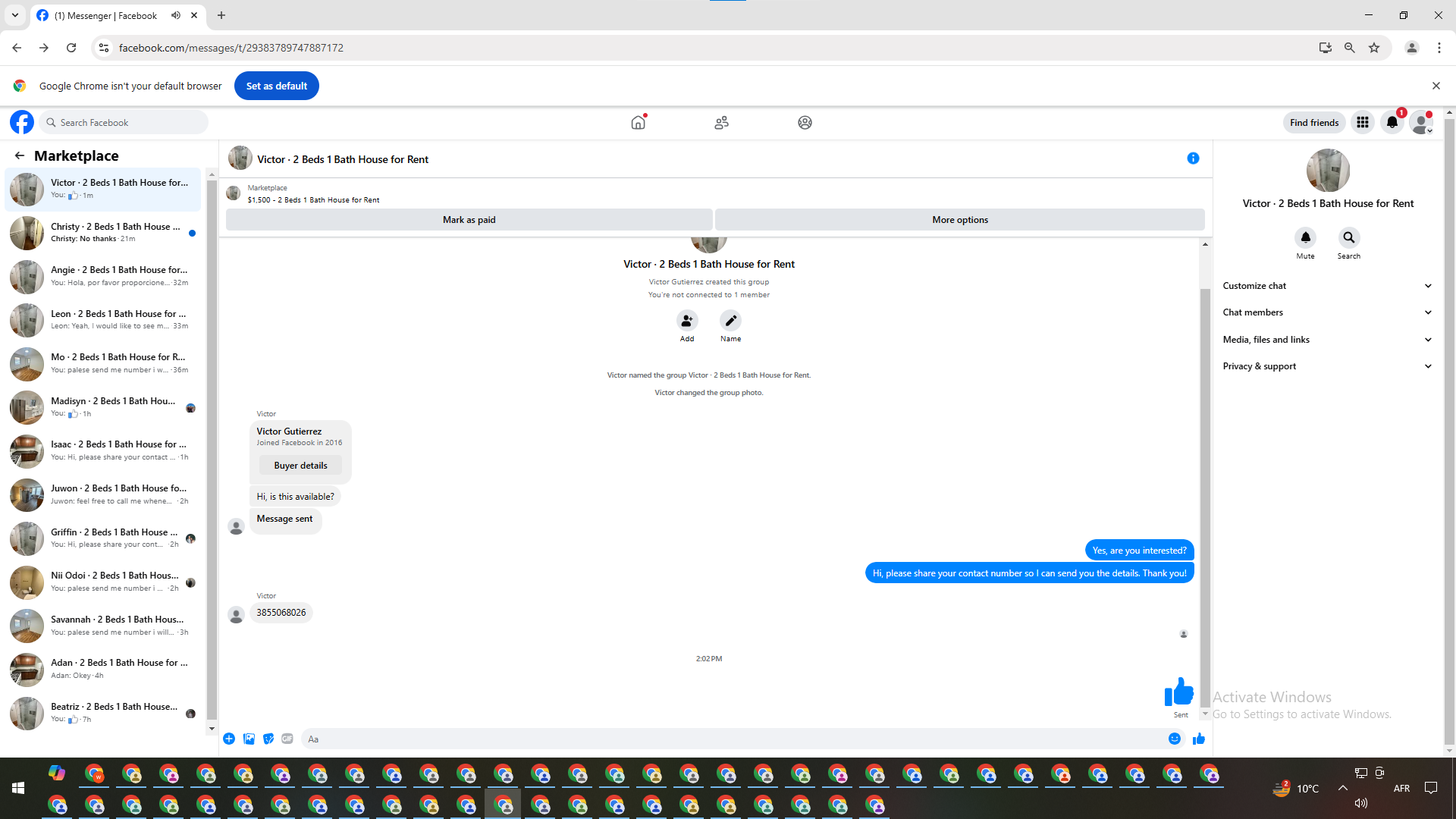Mute the Messenger tab audio icon
Image resolution: width=1456 pixels, height=819 pixels.
coord(176,15)
